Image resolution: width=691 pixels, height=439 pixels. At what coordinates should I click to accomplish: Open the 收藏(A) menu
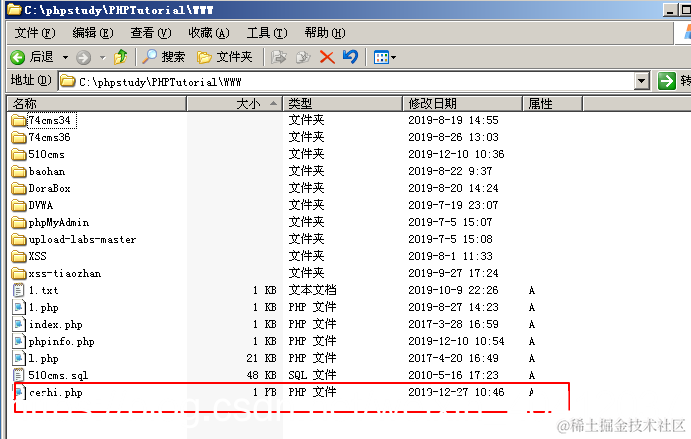(209, 33)
